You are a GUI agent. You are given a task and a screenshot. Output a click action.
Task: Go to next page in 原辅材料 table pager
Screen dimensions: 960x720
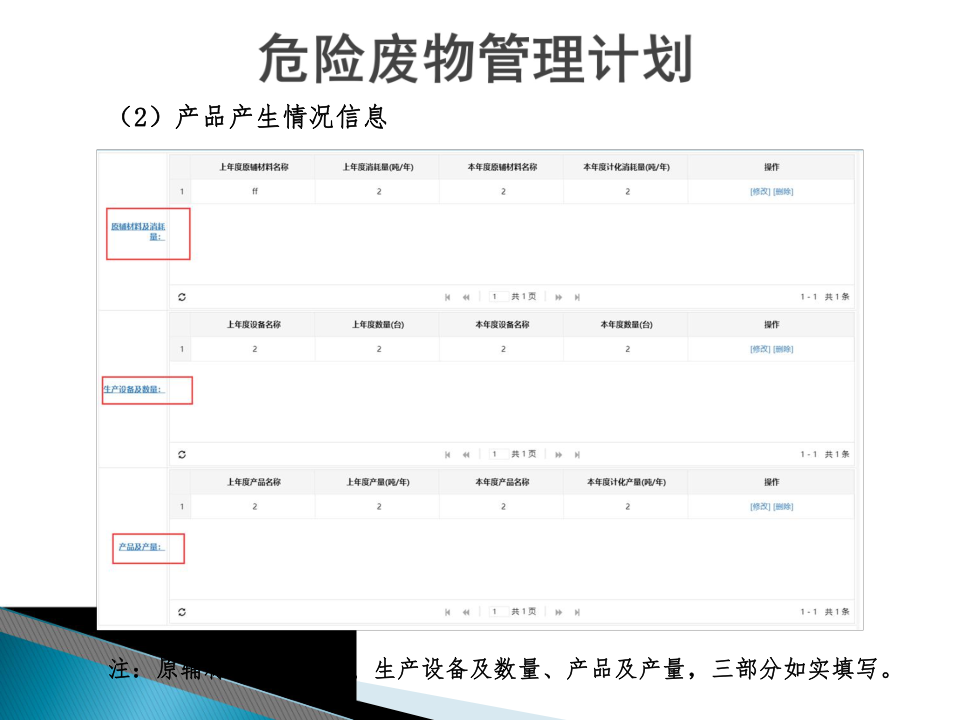pos(558,297)
